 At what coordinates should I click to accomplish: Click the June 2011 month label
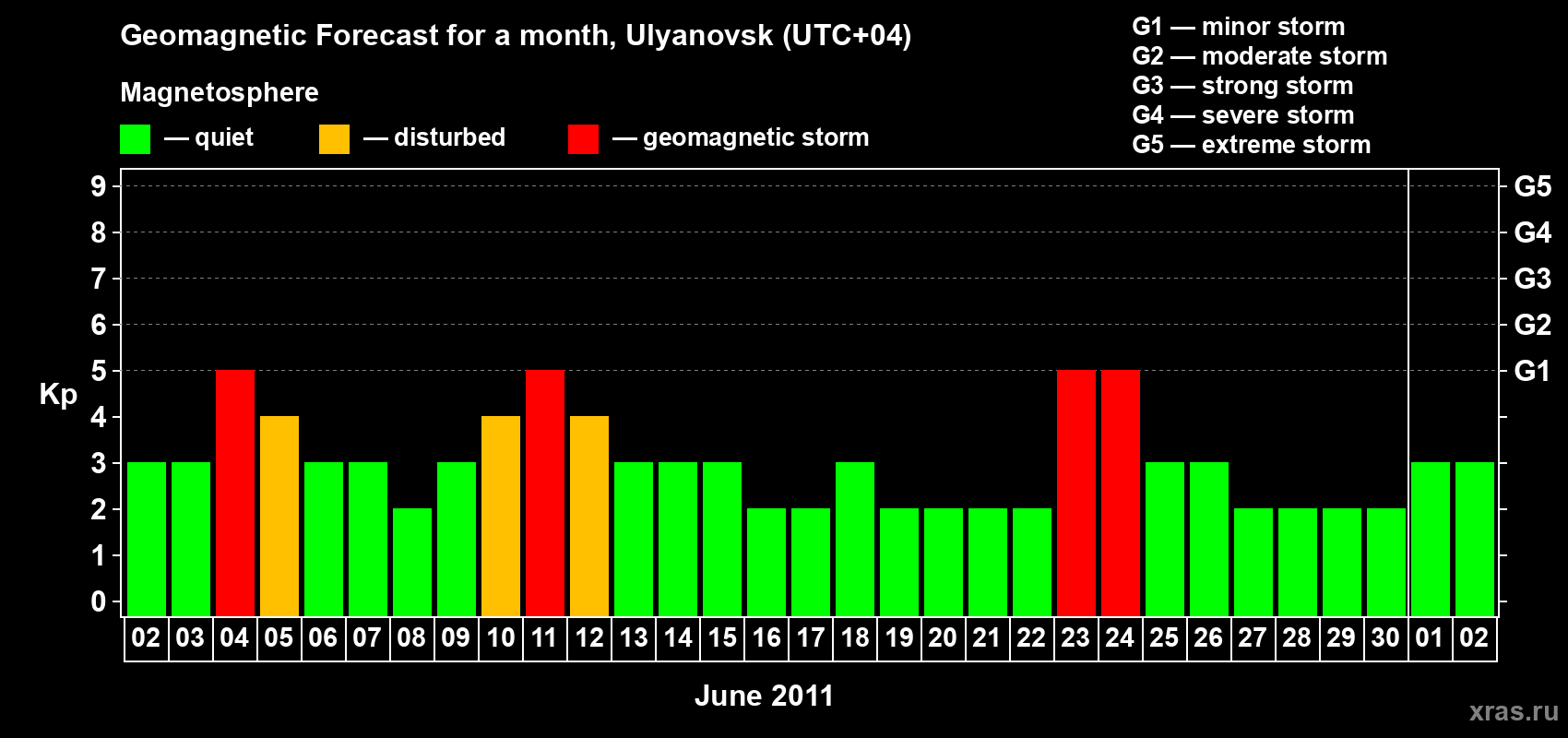(x=764, y=696)
